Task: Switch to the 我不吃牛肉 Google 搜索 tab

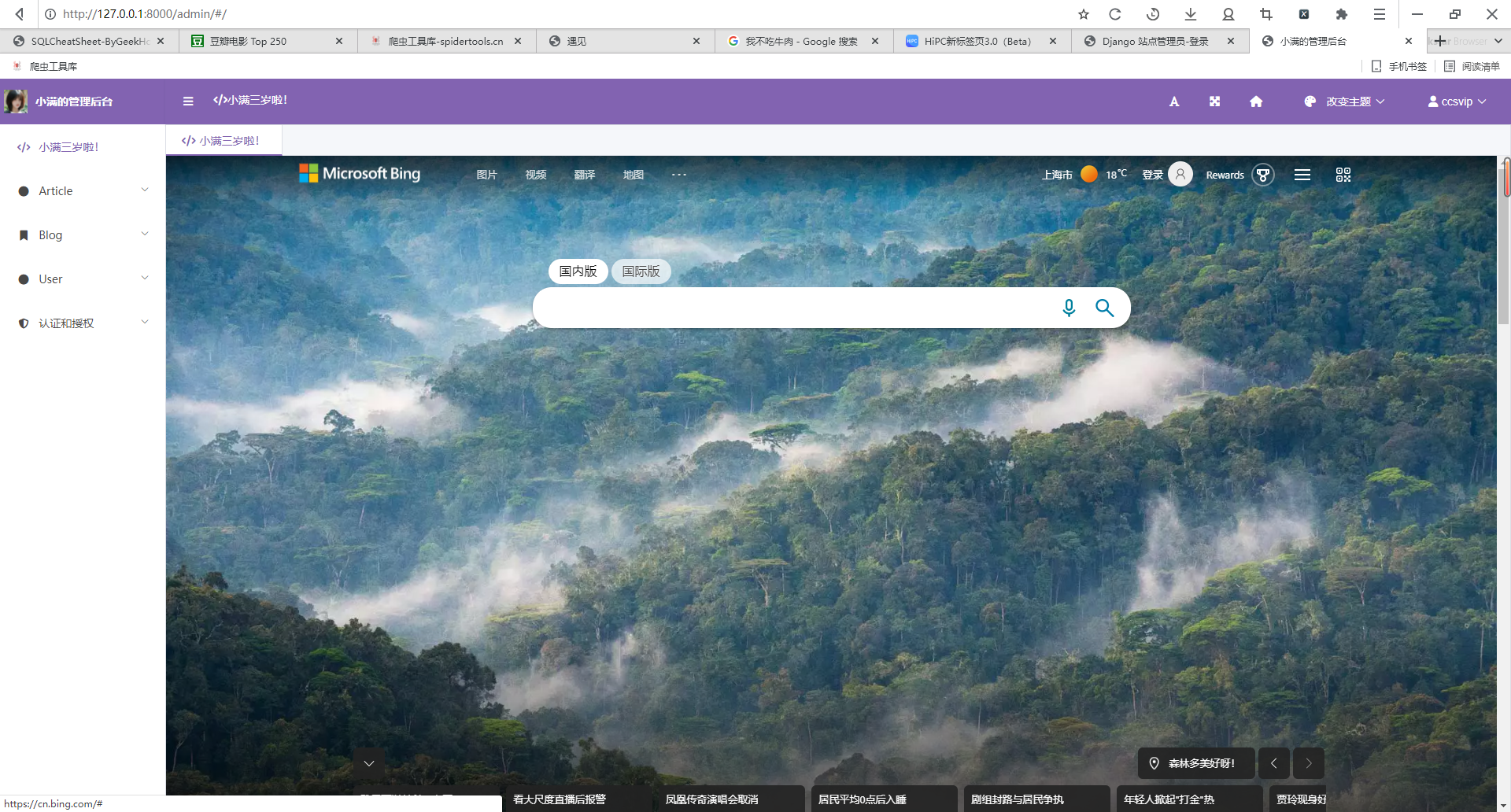Action: coord(804,41)
